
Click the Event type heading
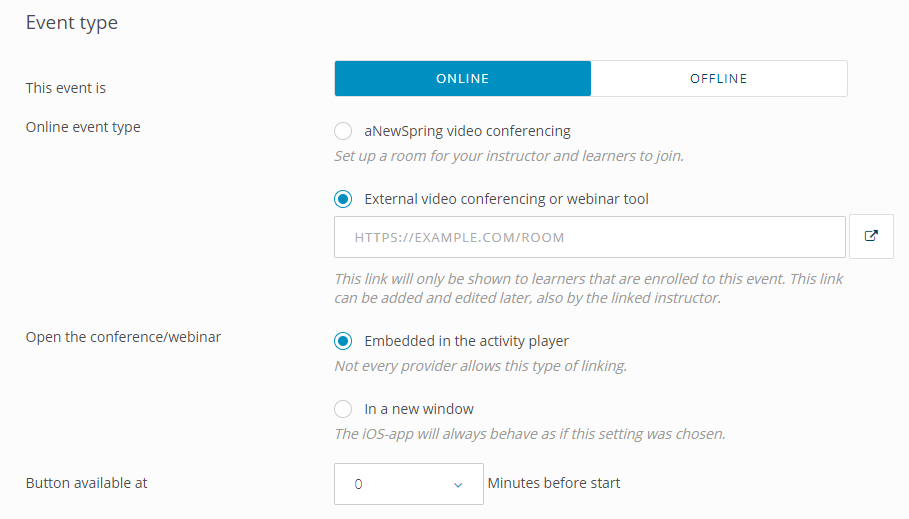click(72, 23)
